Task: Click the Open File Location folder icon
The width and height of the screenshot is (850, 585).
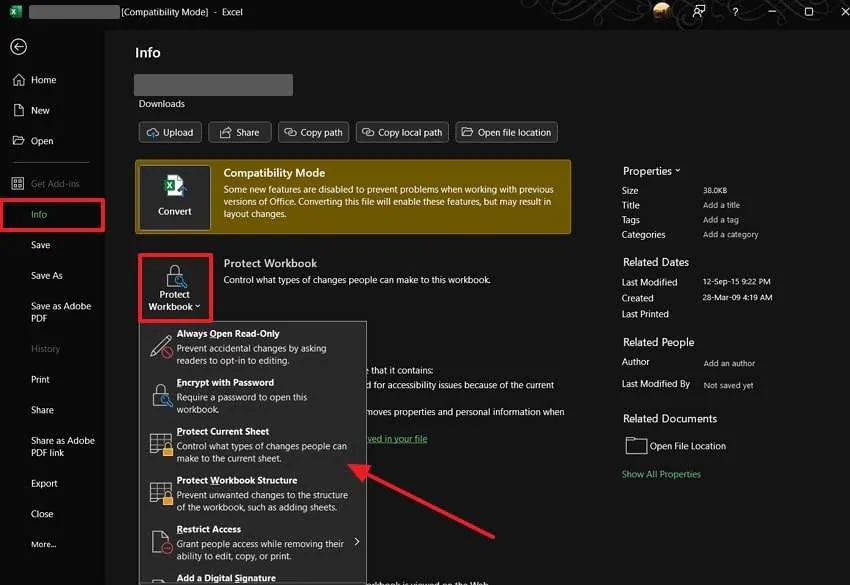Action: click(635, 446)
